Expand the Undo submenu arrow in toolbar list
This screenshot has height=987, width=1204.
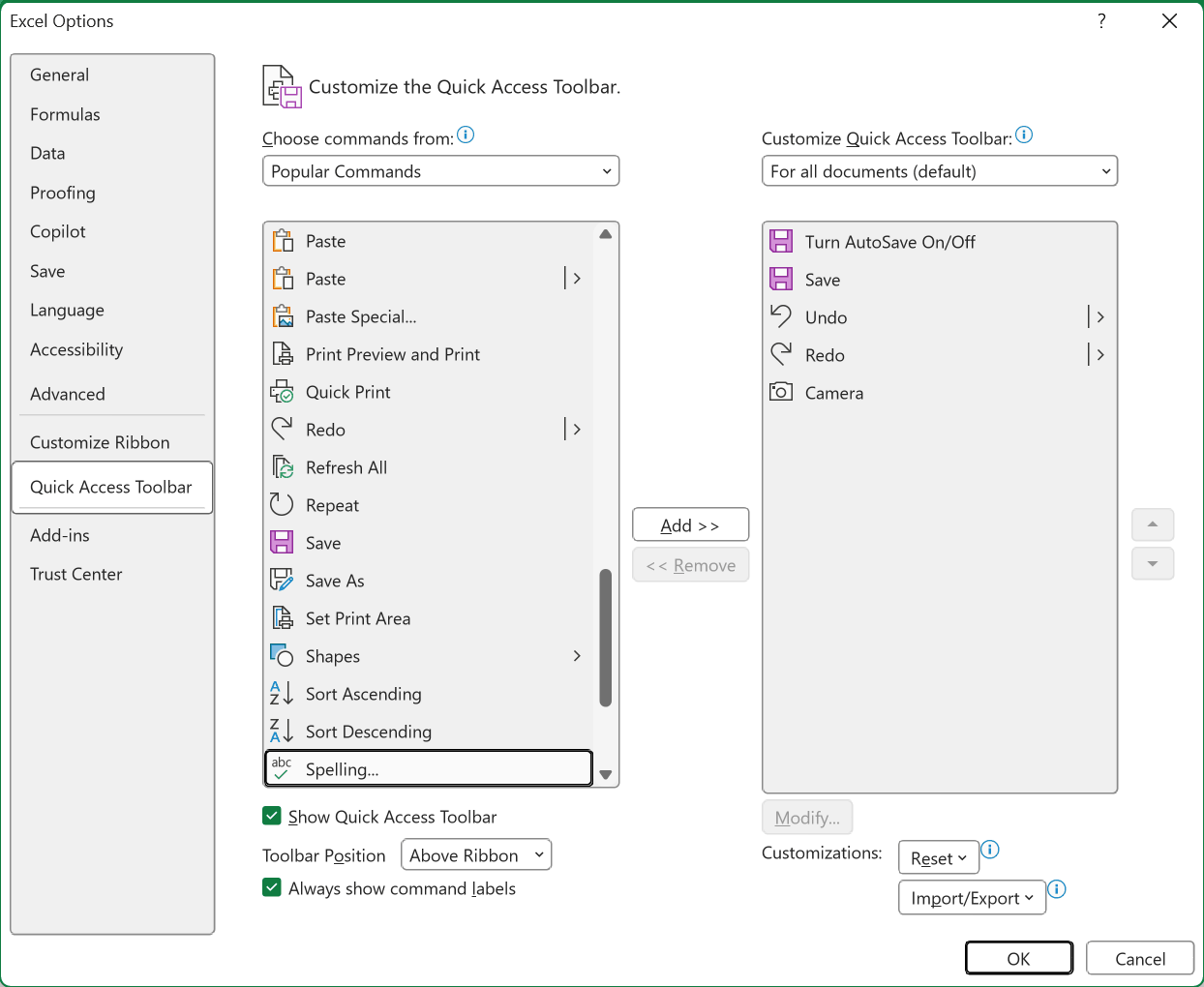1099,317
